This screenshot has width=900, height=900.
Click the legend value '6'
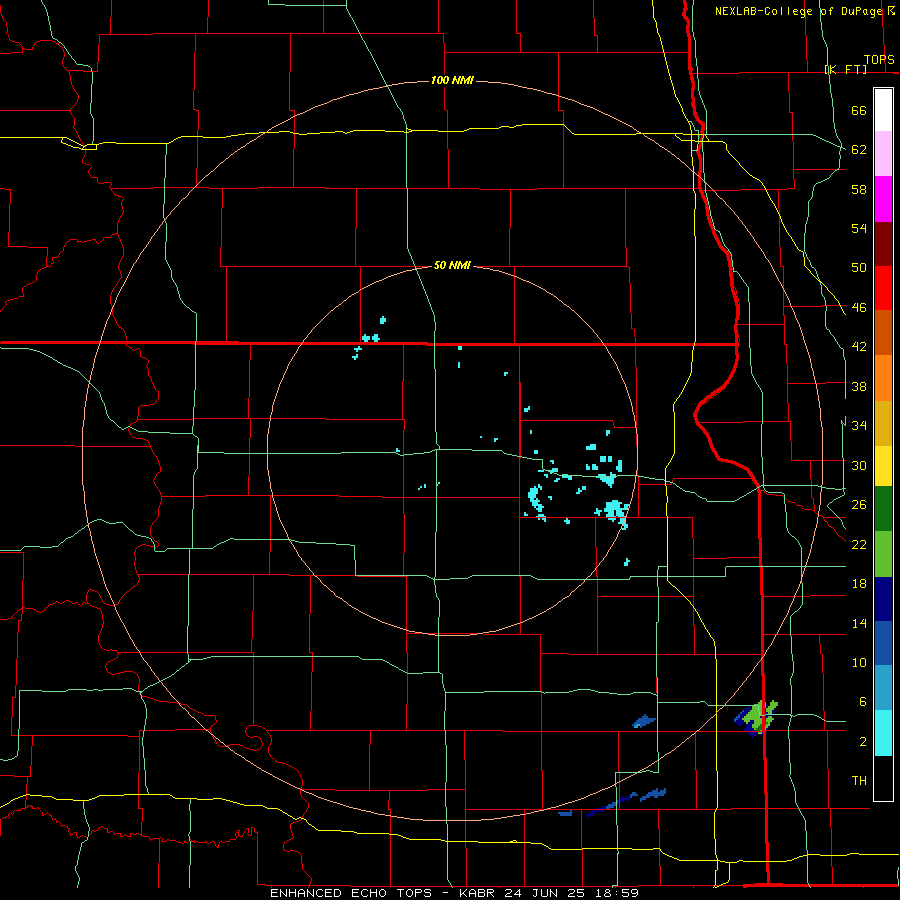click(863, 702)
